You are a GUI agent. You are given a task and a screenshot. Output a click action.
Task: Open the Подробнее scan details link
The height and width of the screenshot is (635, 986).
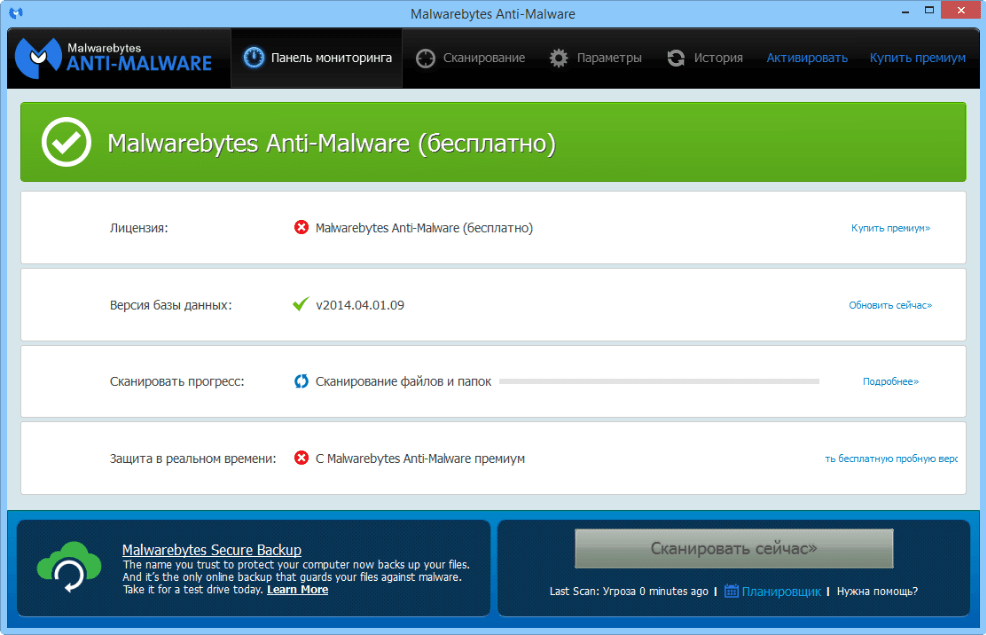[x=890, y=382]
